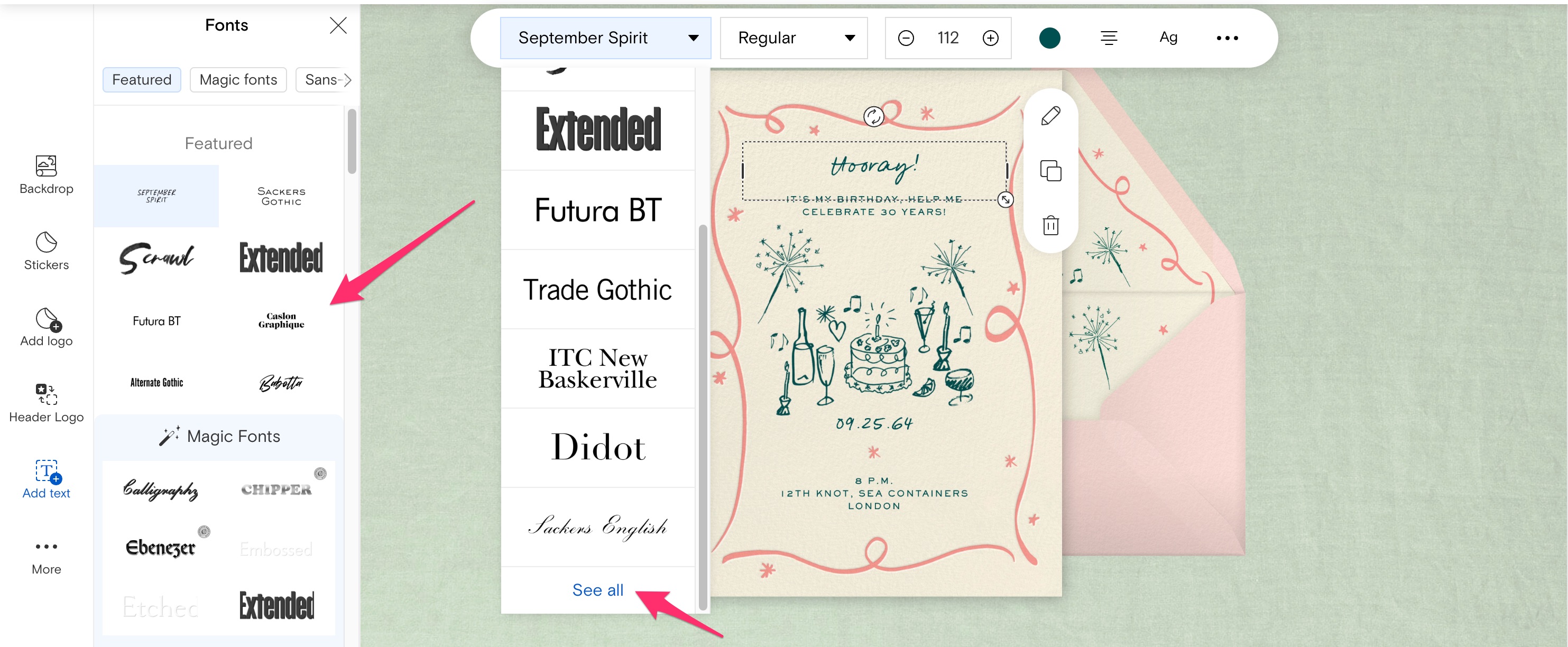Viewport: 1568px width, 647px height.
Task: Select the Sans font category tab
Action: [x=321, y=80]
